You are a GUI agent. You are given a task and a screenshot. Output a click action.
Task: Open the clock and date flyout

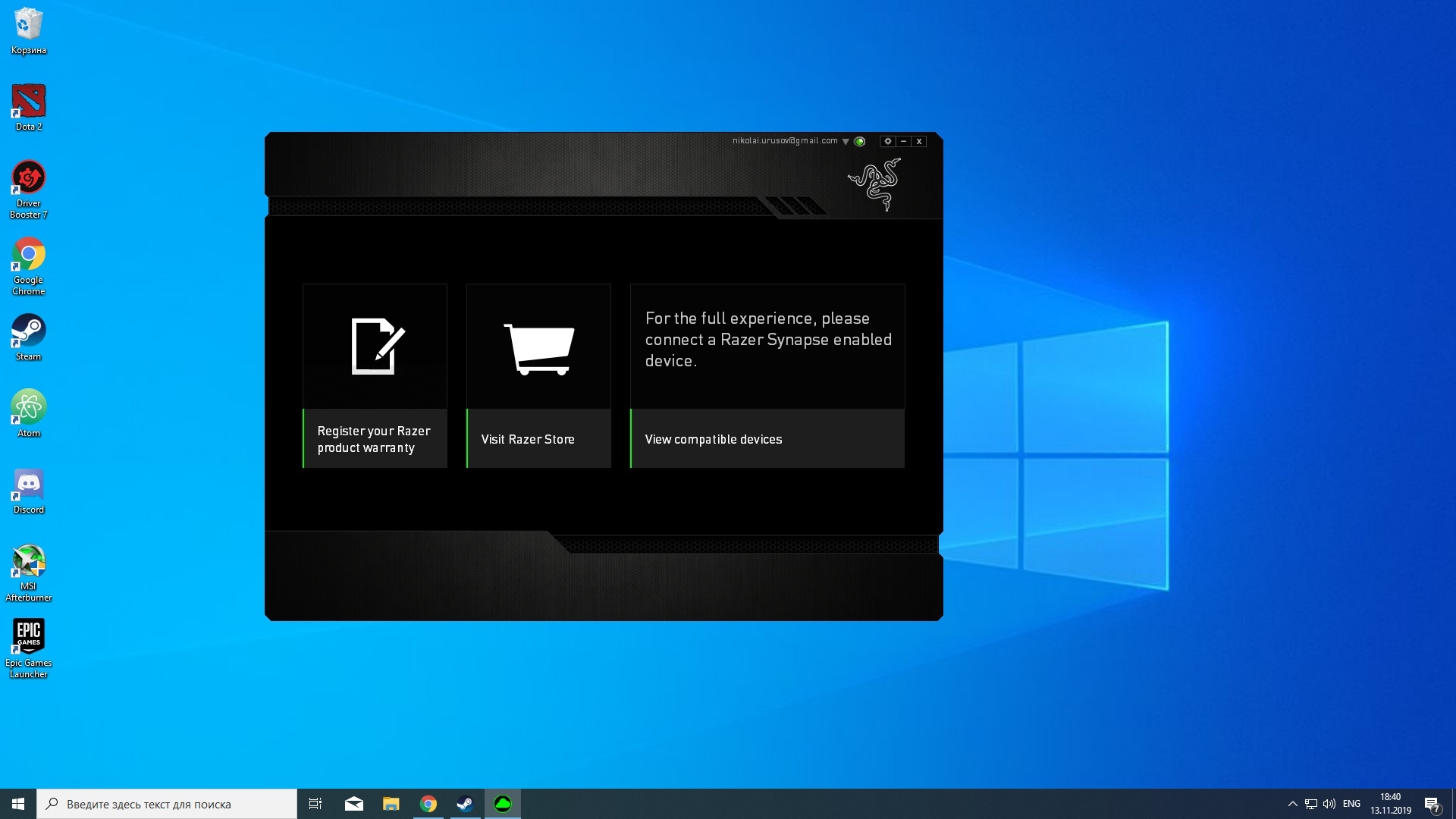1391,804
